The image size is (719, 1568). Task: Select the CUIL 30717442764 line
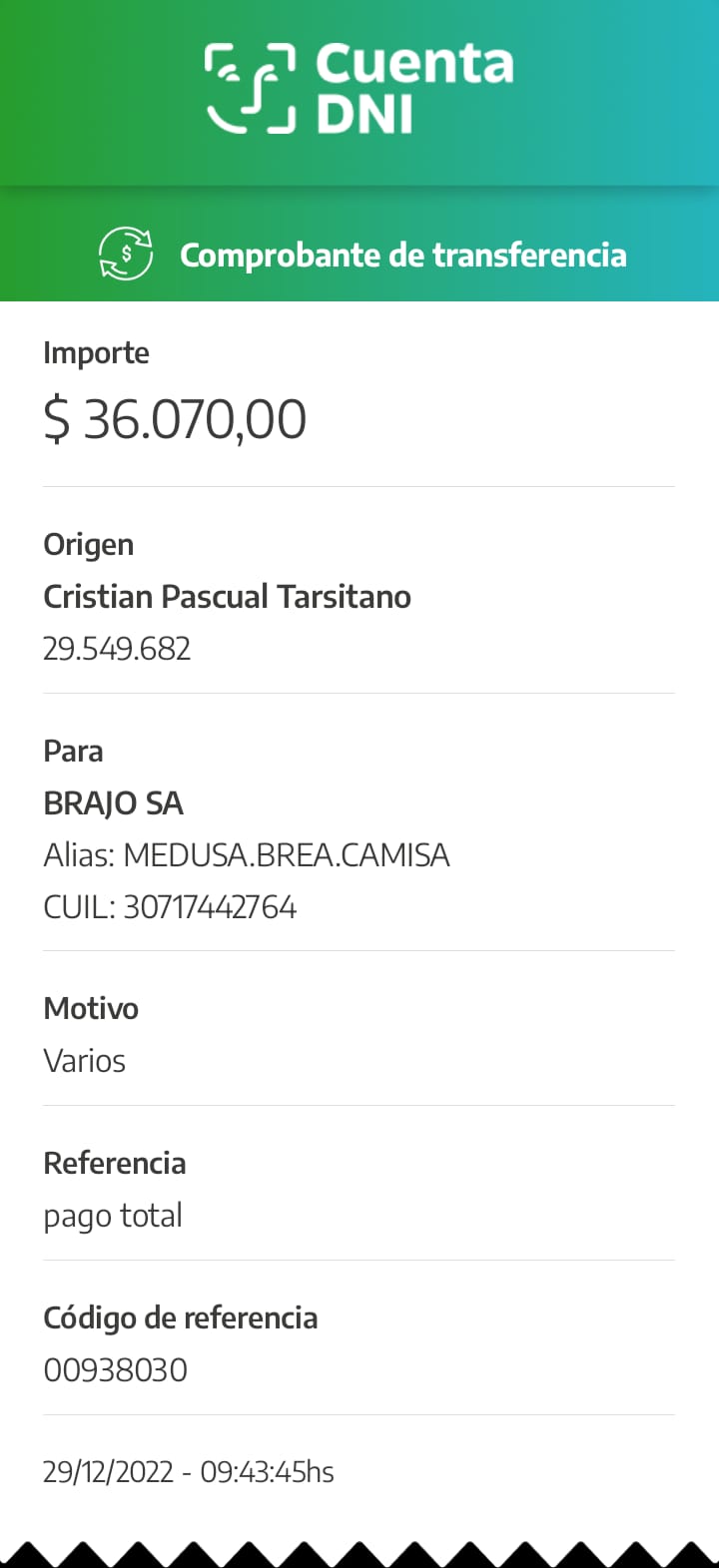tap(170, 907)
